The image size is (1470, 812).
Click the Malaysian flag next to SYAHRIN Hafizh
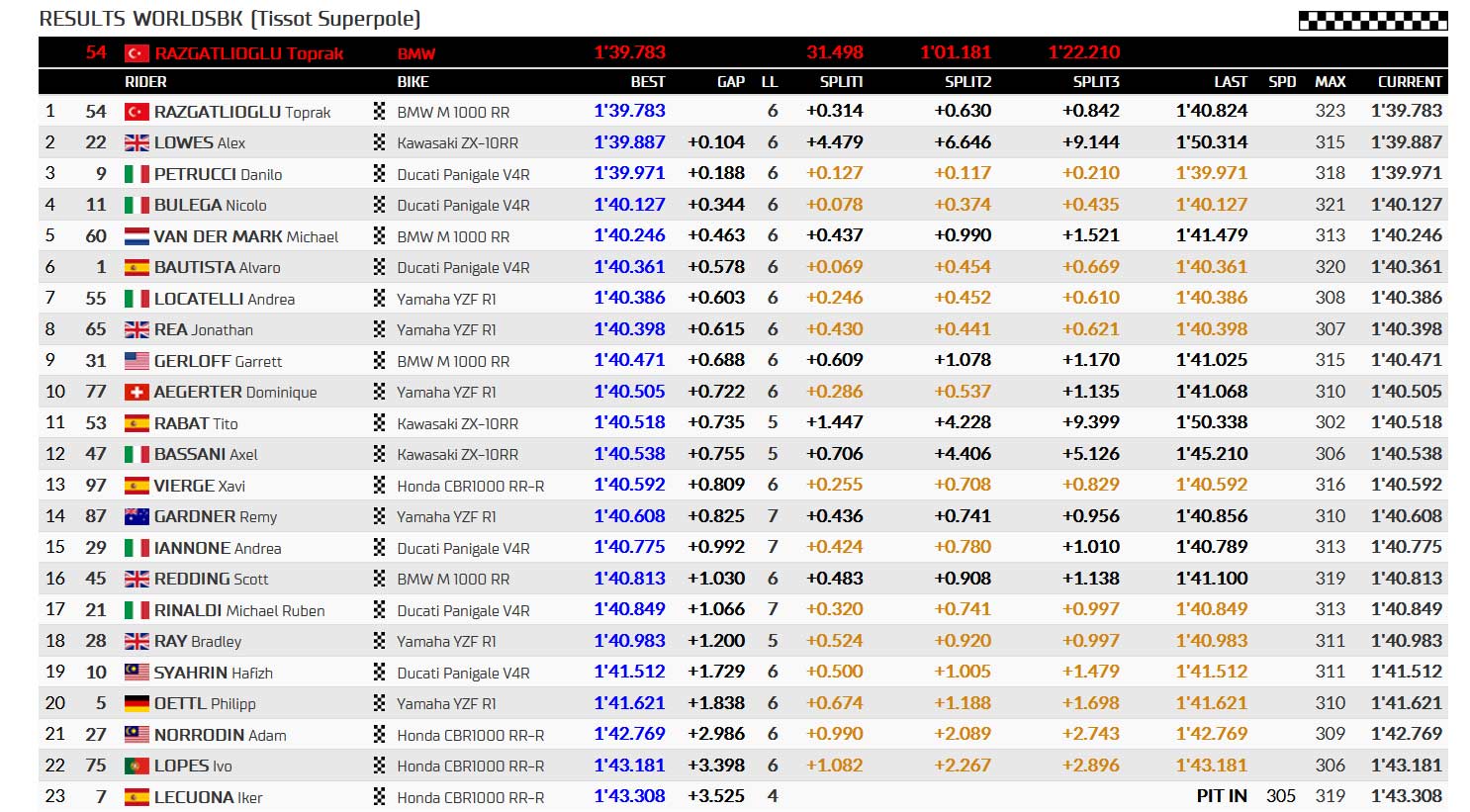pyautogui.click(x=137, y=673)
